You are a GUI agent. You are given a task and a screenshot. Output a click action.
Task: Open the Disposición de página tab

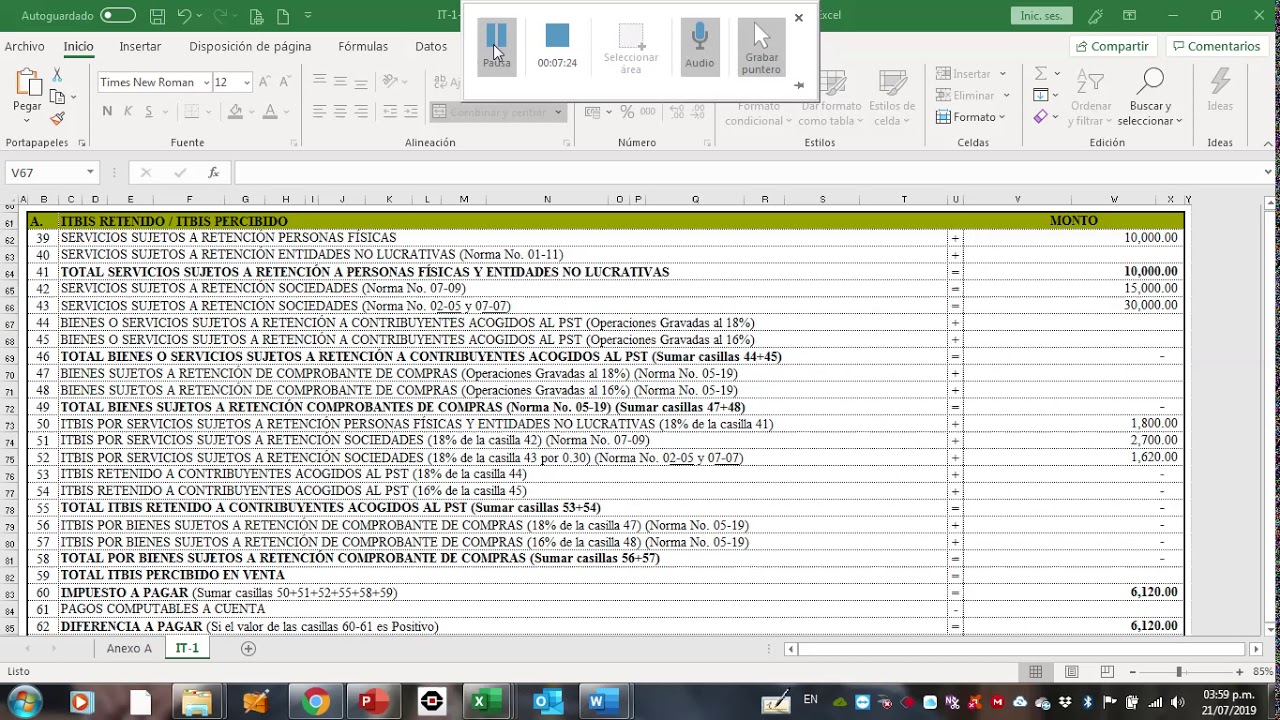(250, 46)
